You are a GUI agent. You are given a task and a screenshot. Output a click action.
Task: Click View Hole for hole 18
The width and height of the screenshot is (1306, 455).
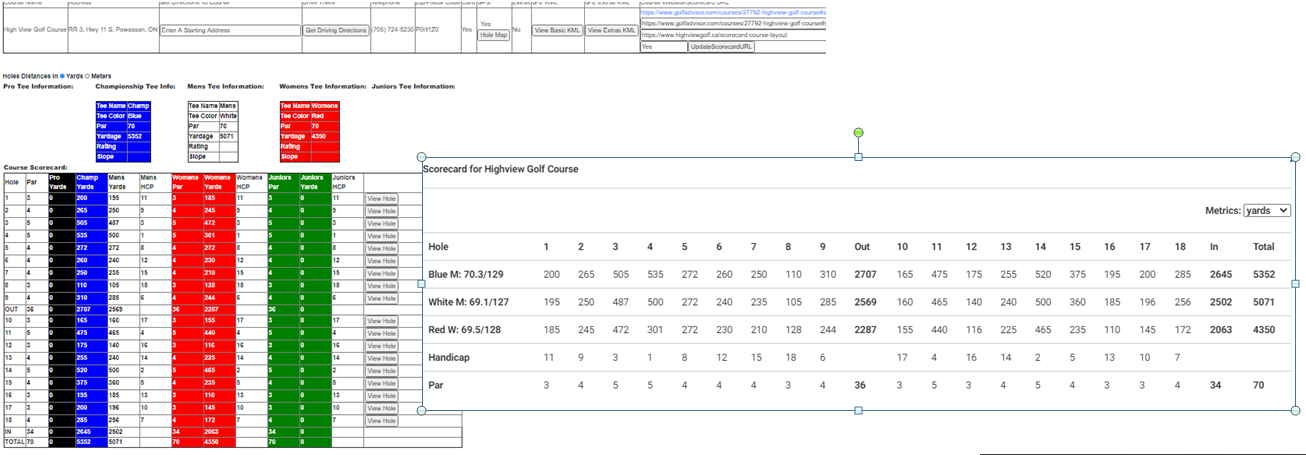(x=382, y=421)
